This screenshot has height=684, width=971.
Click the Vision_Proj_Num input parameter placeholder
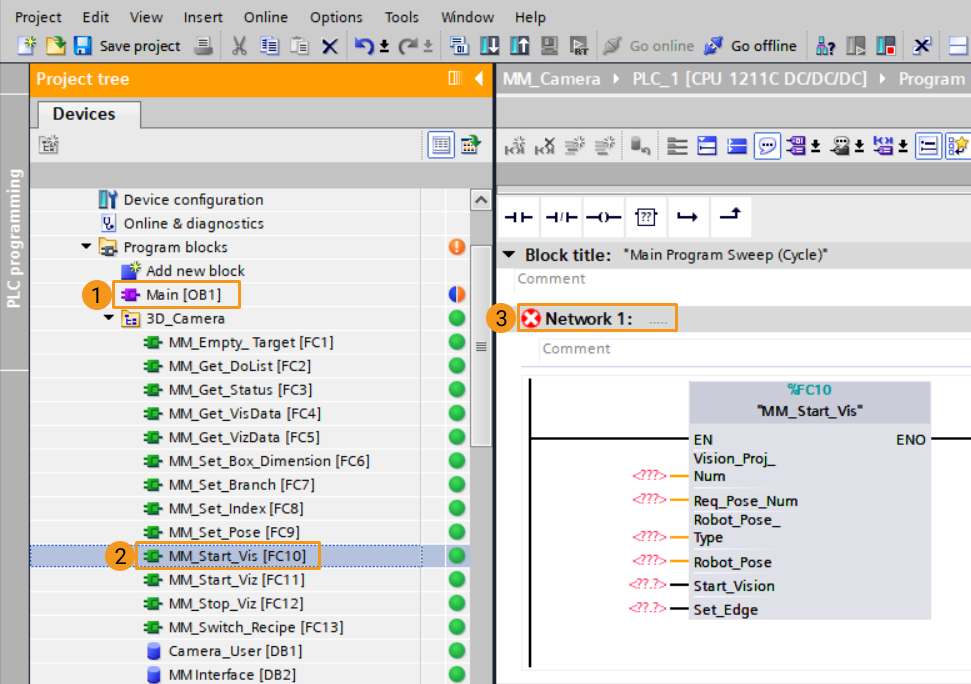tap(650, 475)
